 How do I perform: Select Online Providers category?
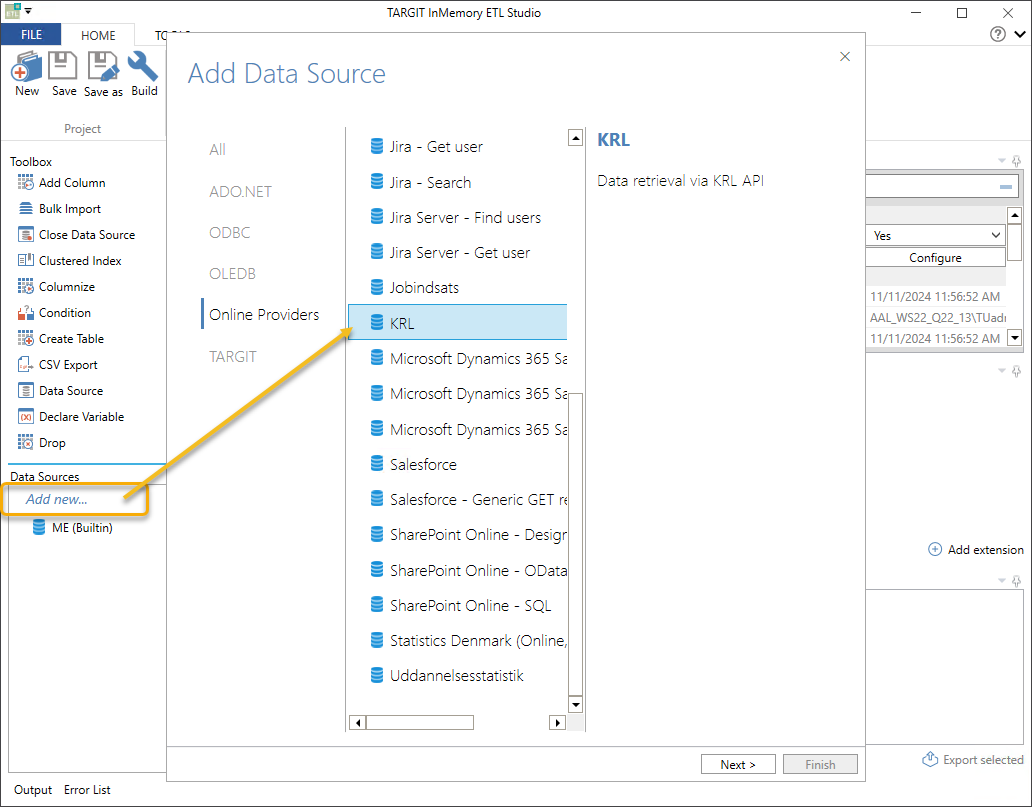click(264, 315)
